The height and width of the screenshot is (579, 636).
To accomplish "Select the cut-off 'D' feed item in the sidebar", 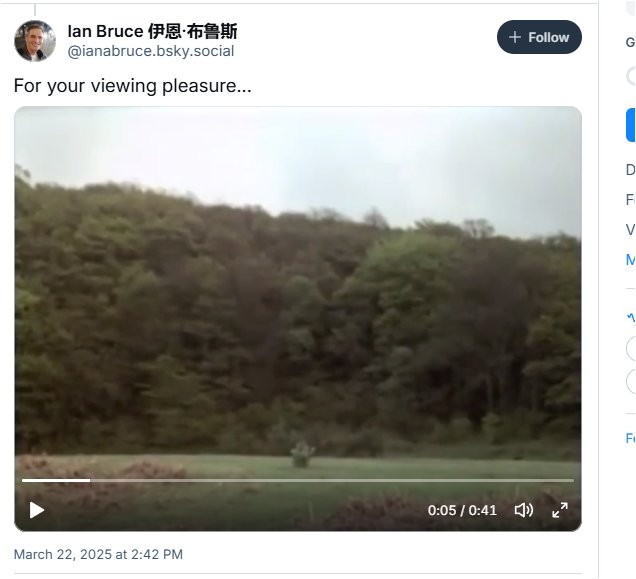I will point(631,170).
